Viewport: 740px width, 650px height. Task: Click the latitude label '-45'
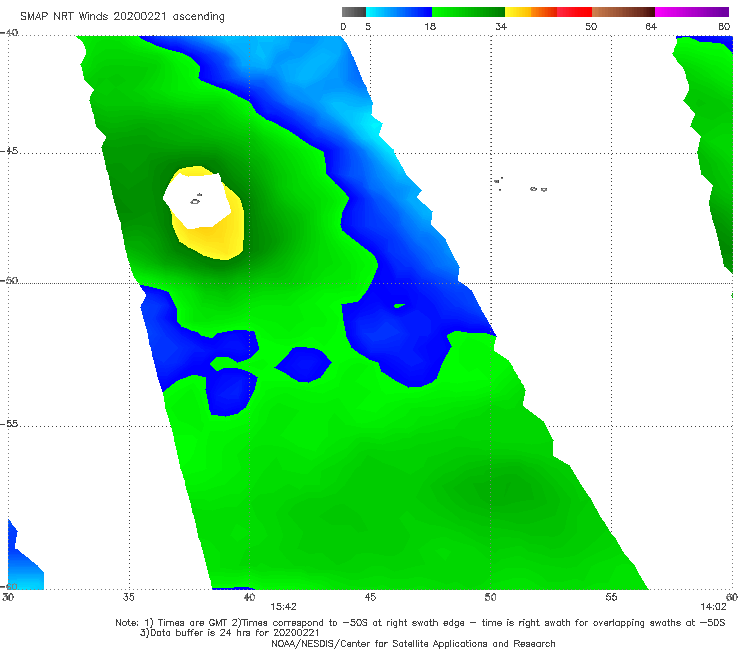pyautogui.click(x=9, y=151)
